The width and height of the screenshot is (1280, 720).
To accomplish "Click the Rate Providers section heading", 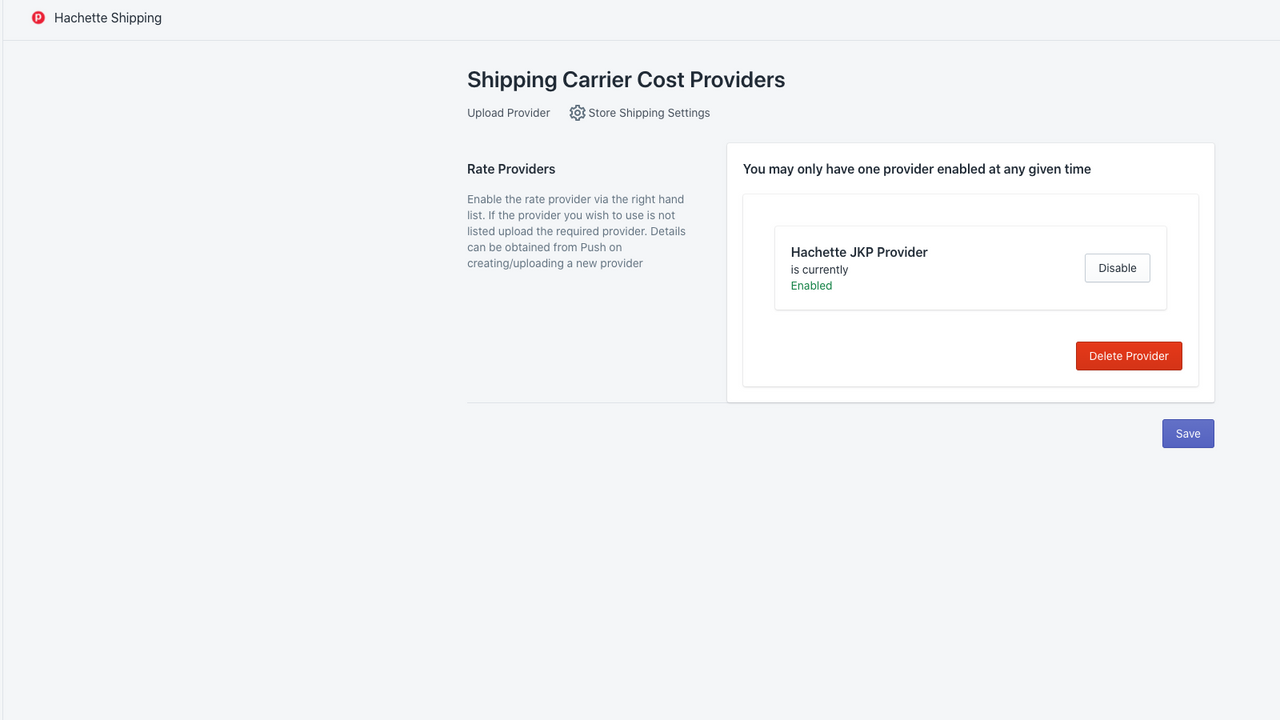I will click(511, 169).
